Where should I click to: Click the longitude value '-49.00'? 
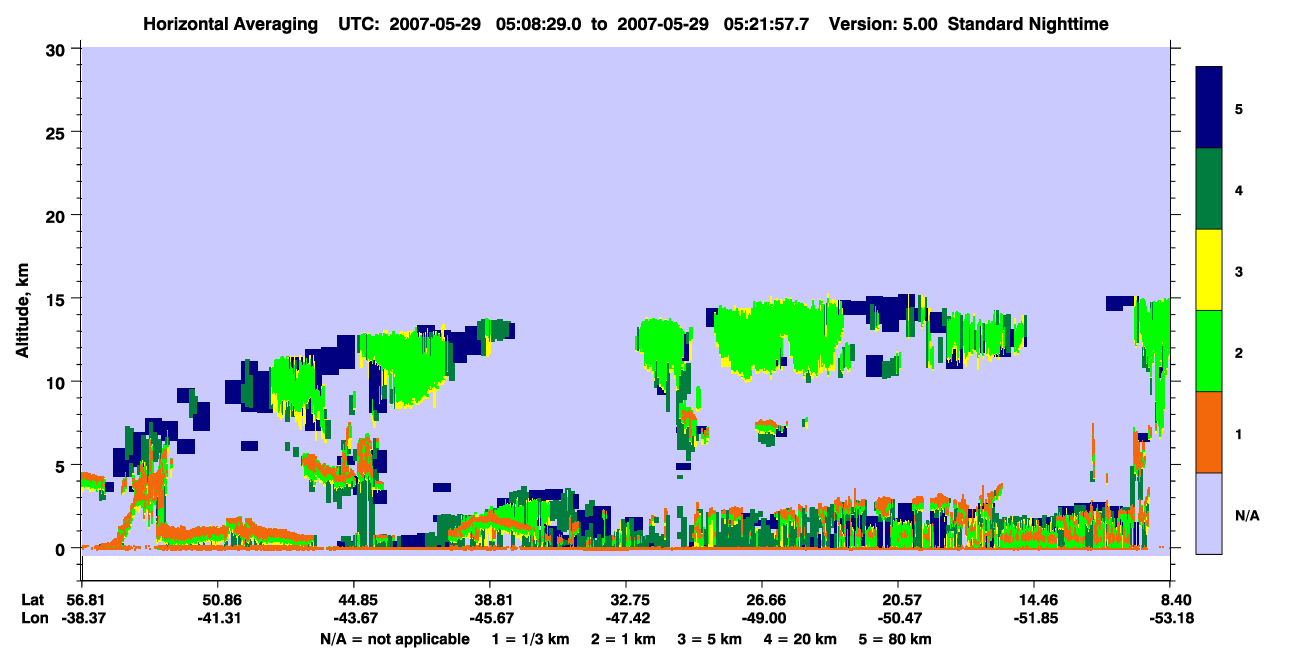pos(762,619)
